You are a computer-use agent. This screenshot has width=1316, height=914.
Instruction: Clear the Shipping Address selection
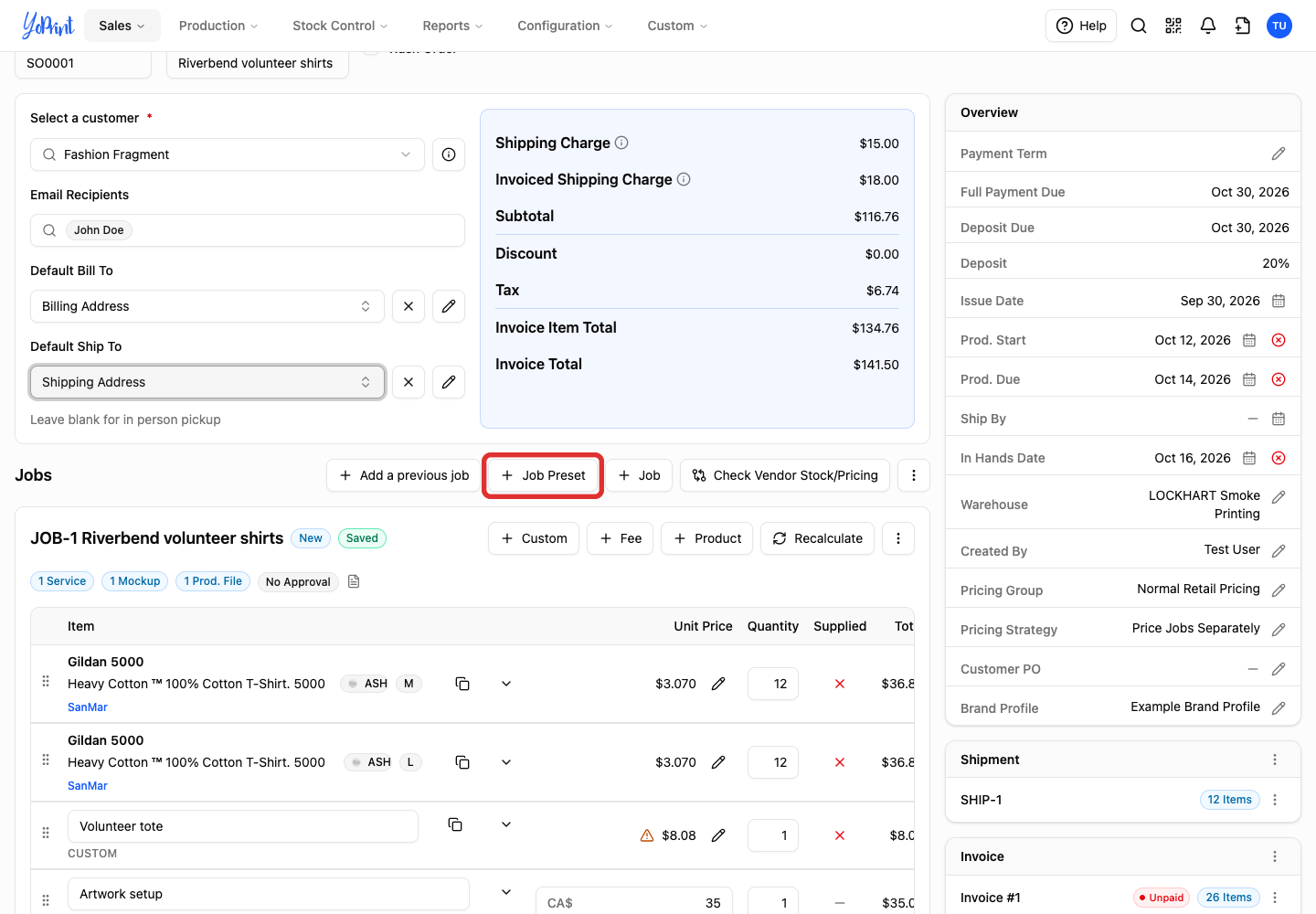click(409, 382)
